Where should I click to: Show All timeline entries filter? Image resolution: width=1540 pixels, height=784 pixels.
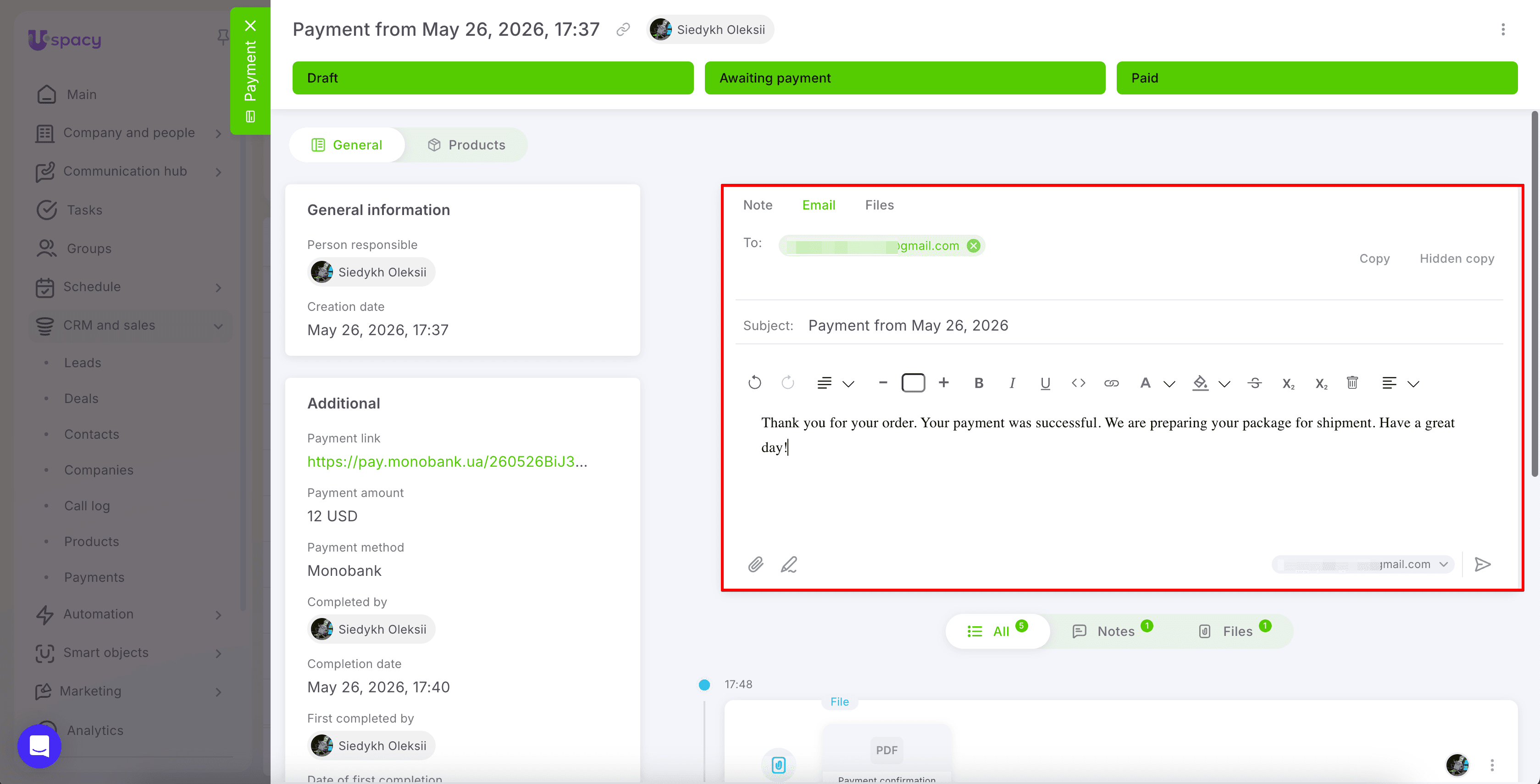(x=998, y=631)
